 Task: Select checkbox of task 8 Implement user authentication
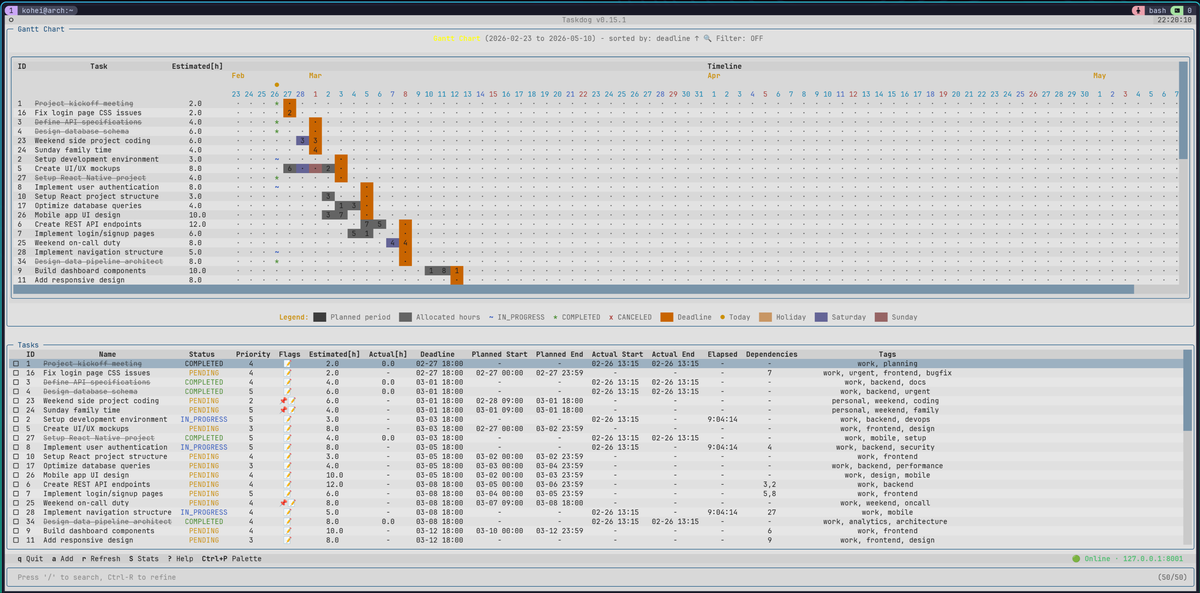(x=16, y=447)
